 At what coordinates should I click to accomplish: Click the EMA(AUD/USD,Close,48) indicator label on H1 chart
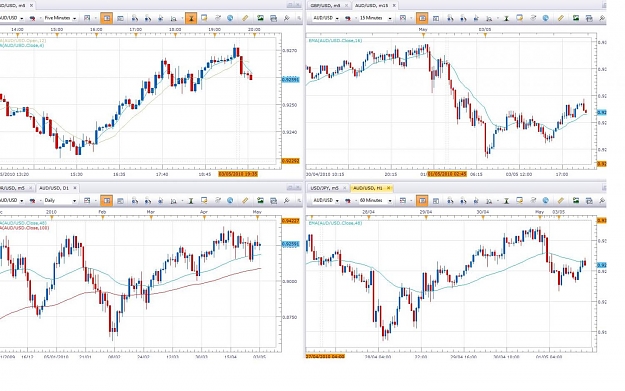click(x=335, y=223)
